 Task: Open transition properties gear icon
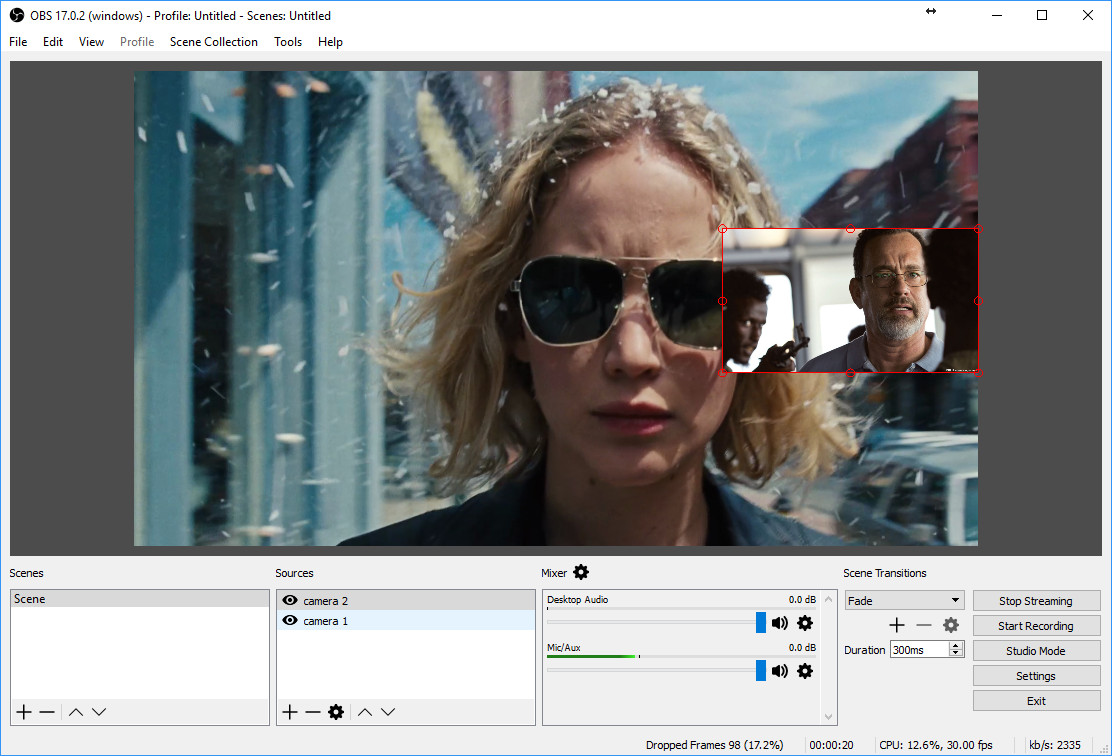[x=950, y=625]
